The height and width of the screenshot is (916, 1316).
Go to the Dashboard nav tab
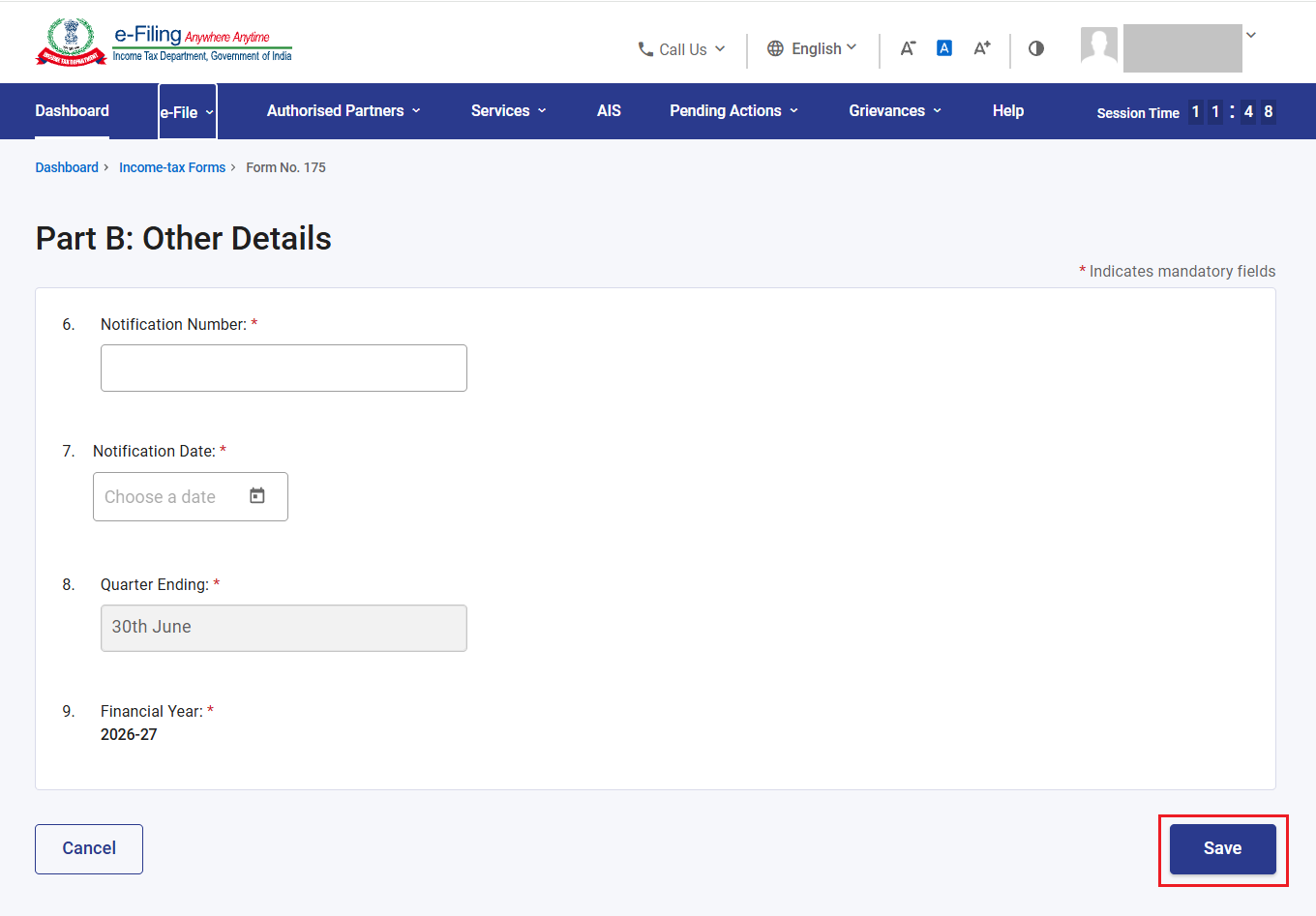(73, 110)
